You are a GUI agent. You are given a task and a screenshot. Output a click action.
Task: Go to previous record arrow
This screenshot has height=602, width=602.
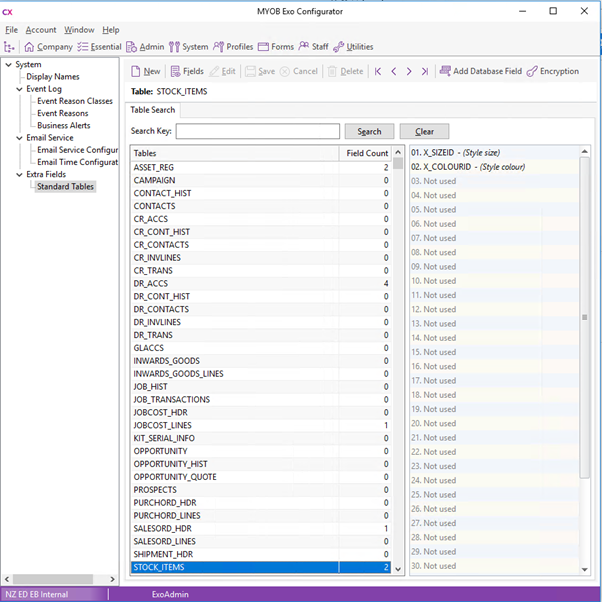(x=394, y=71)
